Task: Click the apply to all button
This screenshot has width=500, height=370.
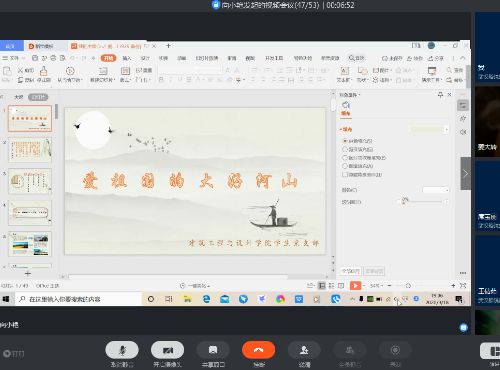Action: [350, 271]
